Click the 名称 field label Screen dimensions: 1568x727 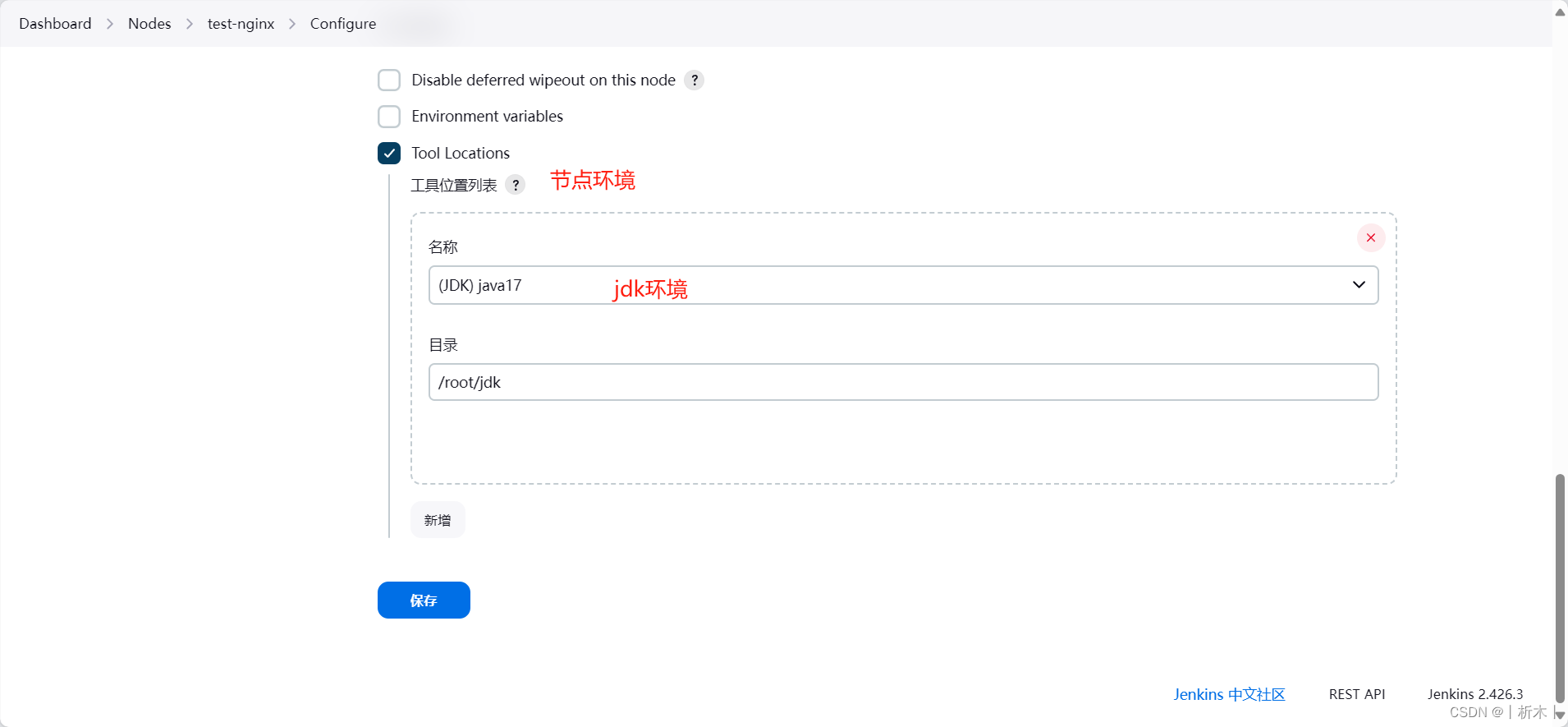pos(443,247)
